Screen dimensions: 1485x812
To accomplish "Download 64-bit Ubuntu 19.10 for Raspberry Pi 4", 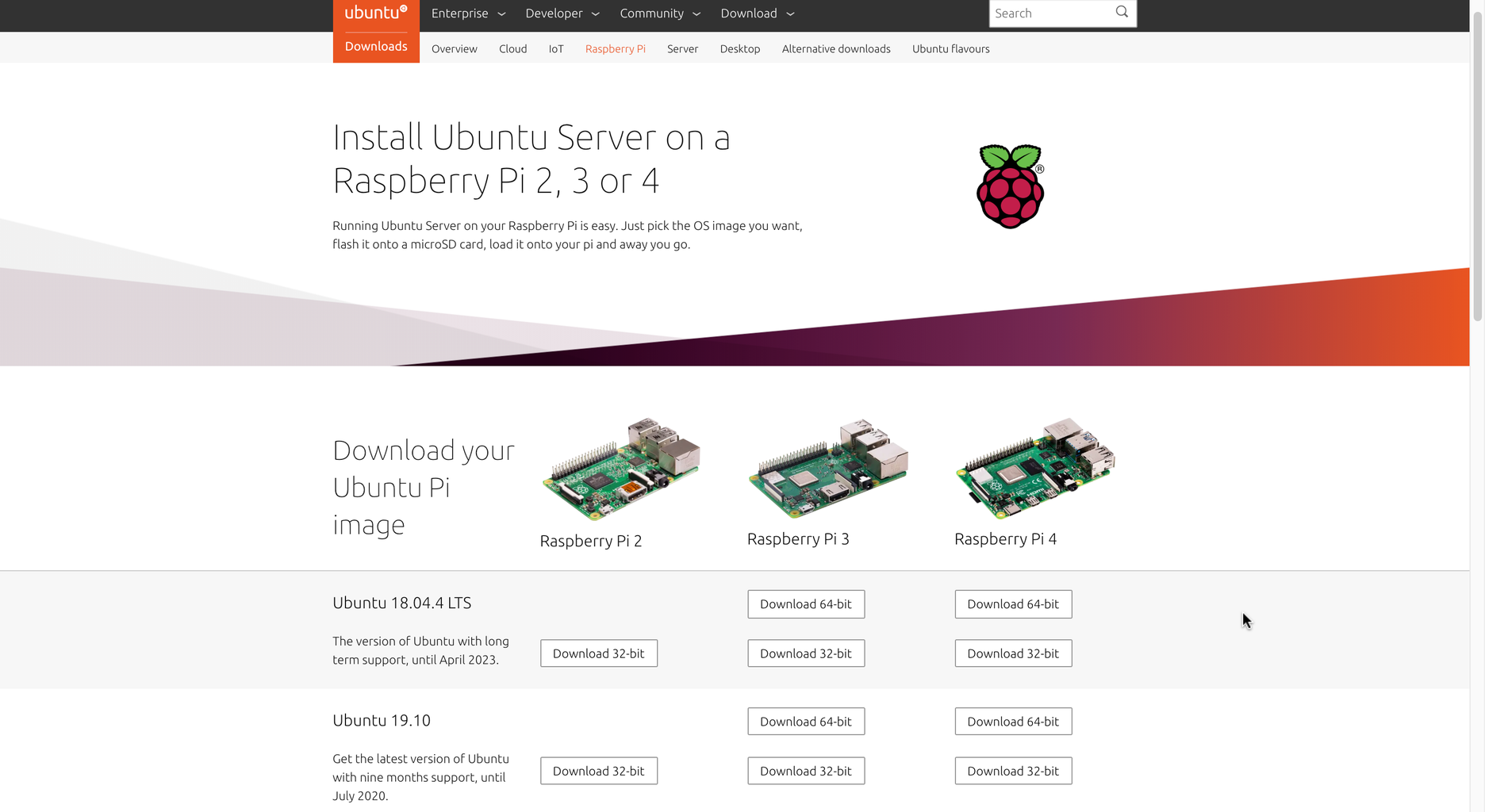I will tap(1013, 721).
